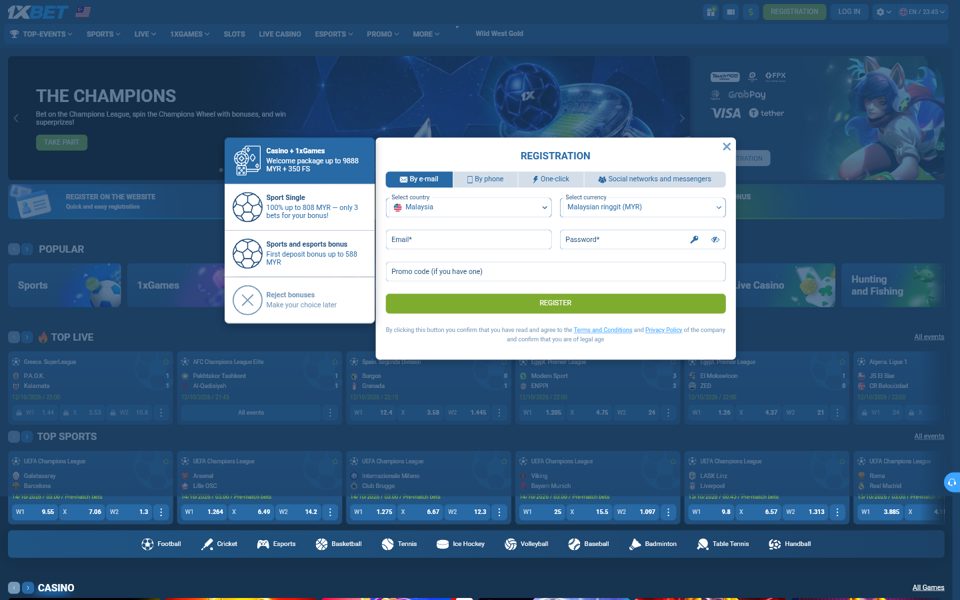Click the key icon in the Password field
960x600 pixels.
click(x=694, y=239)
